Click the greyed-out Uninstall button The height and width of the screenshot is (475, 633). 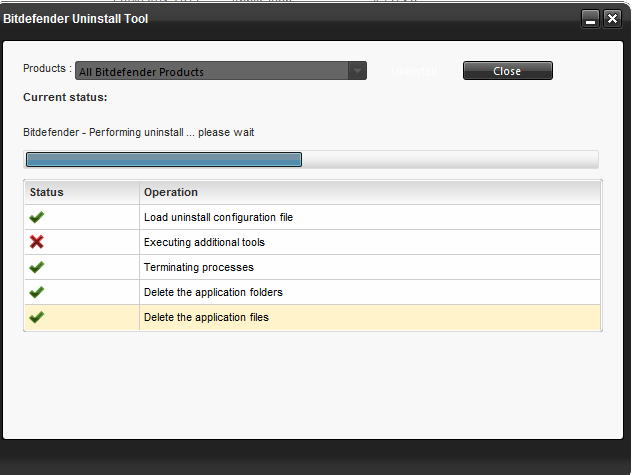click(x=414, y=71)
